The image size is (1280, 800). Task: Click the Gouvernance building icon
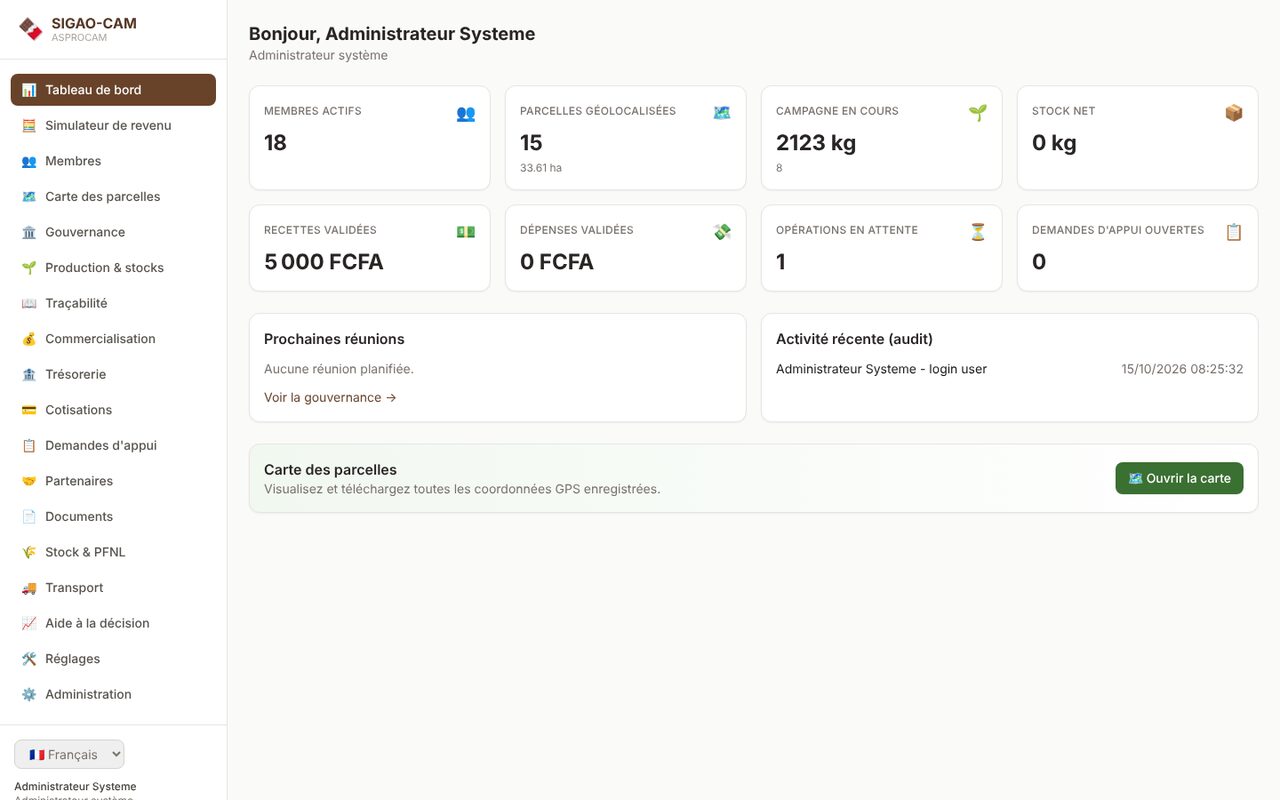[29, 232]
